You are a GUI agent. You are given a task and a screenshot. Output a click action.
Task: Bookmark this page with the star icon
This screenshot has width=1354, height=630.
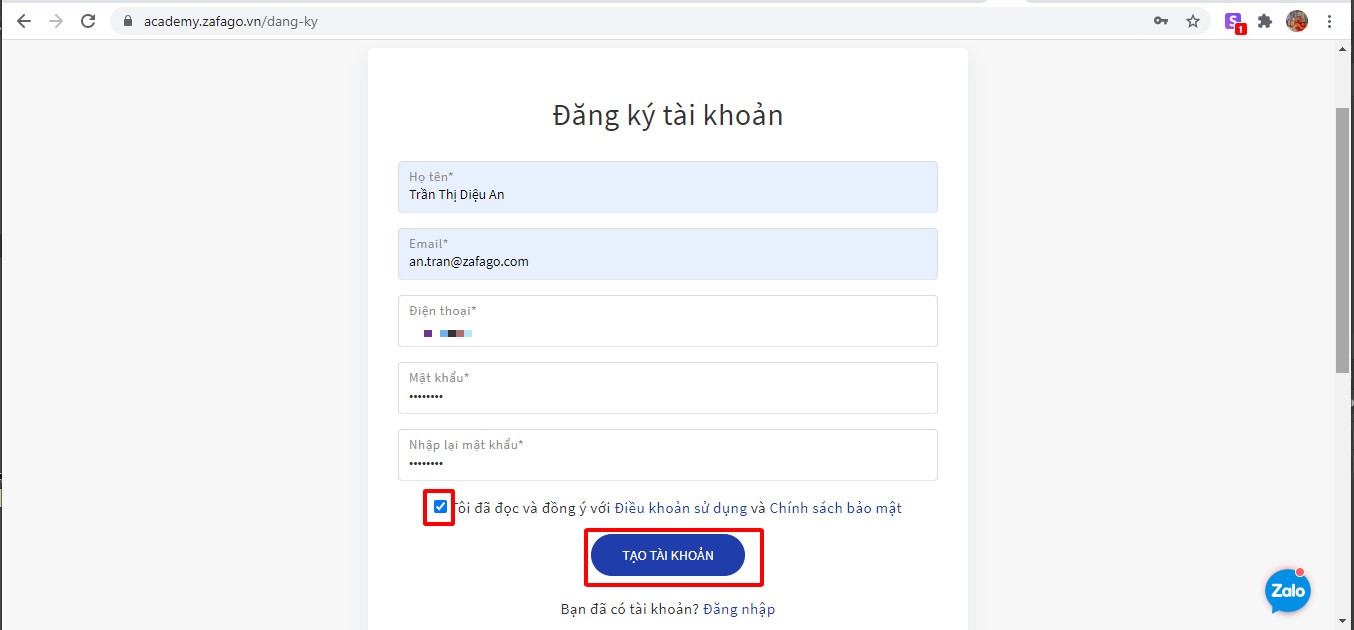coord(1193,21)
